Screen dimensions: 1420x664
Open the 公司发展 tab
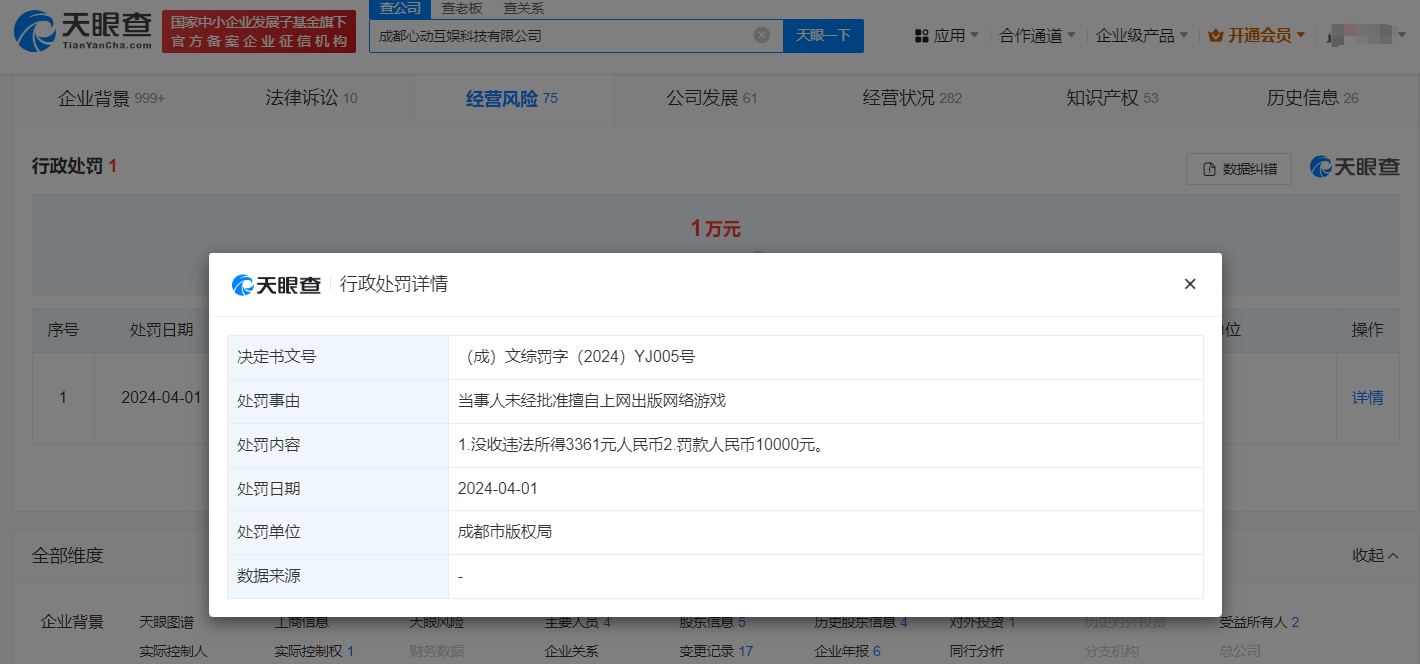pos(712,98)
